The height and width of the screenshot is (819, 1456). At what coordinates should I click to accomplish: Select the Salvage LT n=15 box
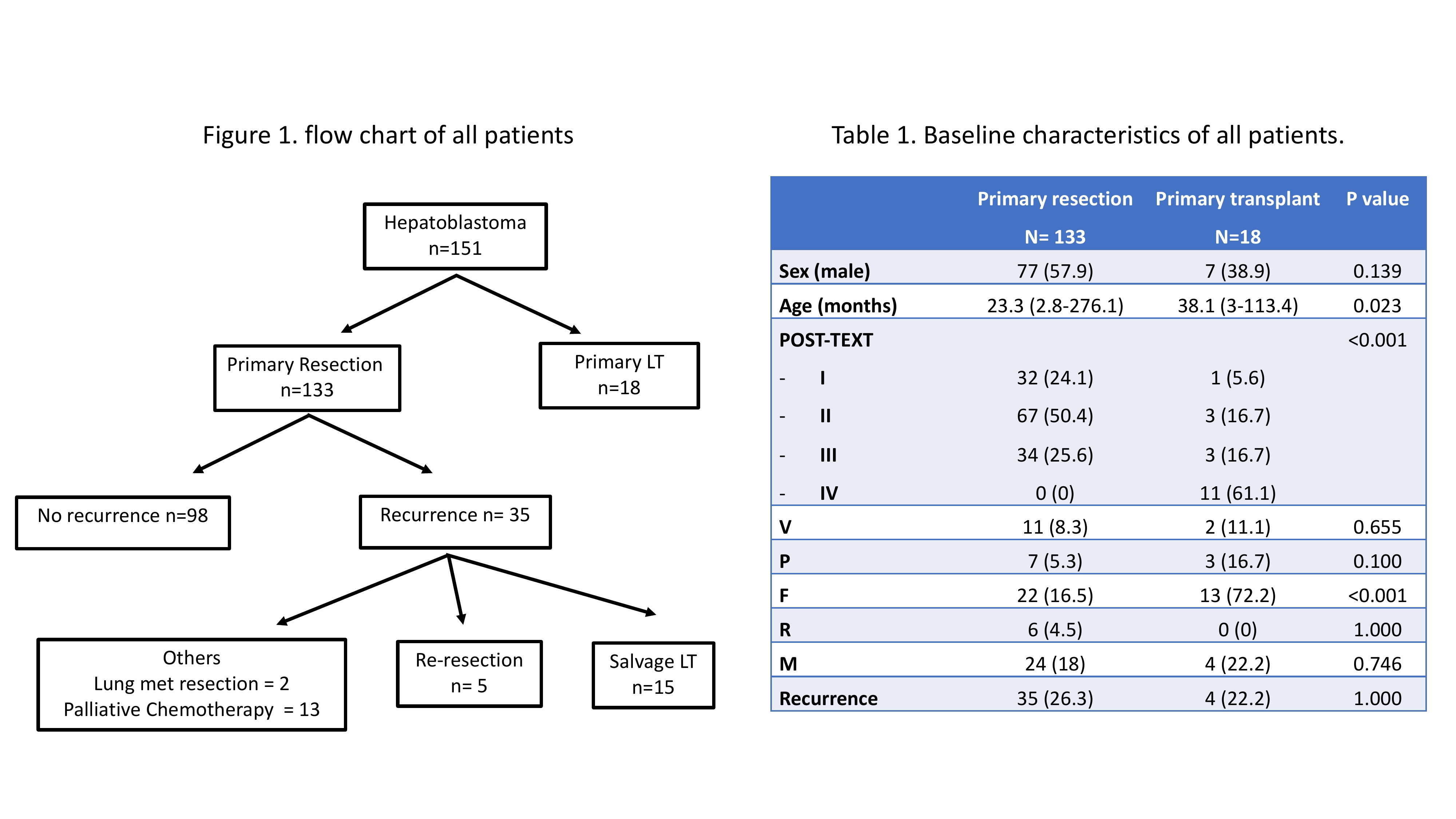pyautogui.click(x=653, y=674)
